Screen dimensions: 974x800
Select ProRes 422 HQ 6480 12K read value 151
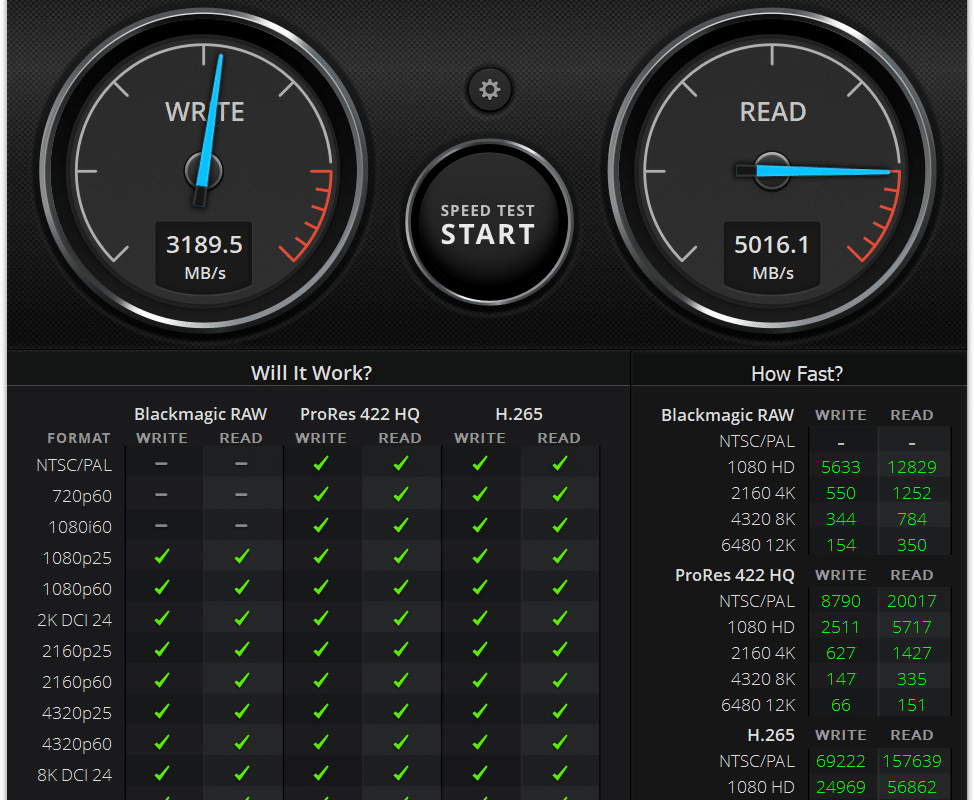click(912, 706)
